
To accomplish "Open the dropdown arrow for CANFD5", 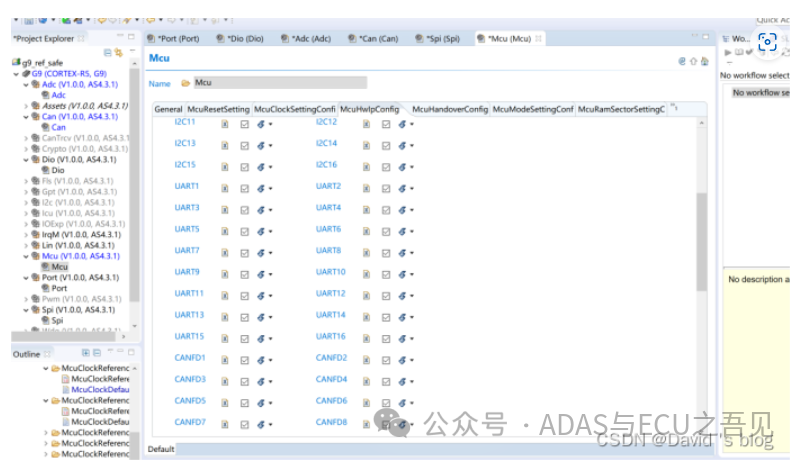I will [270, 403].
